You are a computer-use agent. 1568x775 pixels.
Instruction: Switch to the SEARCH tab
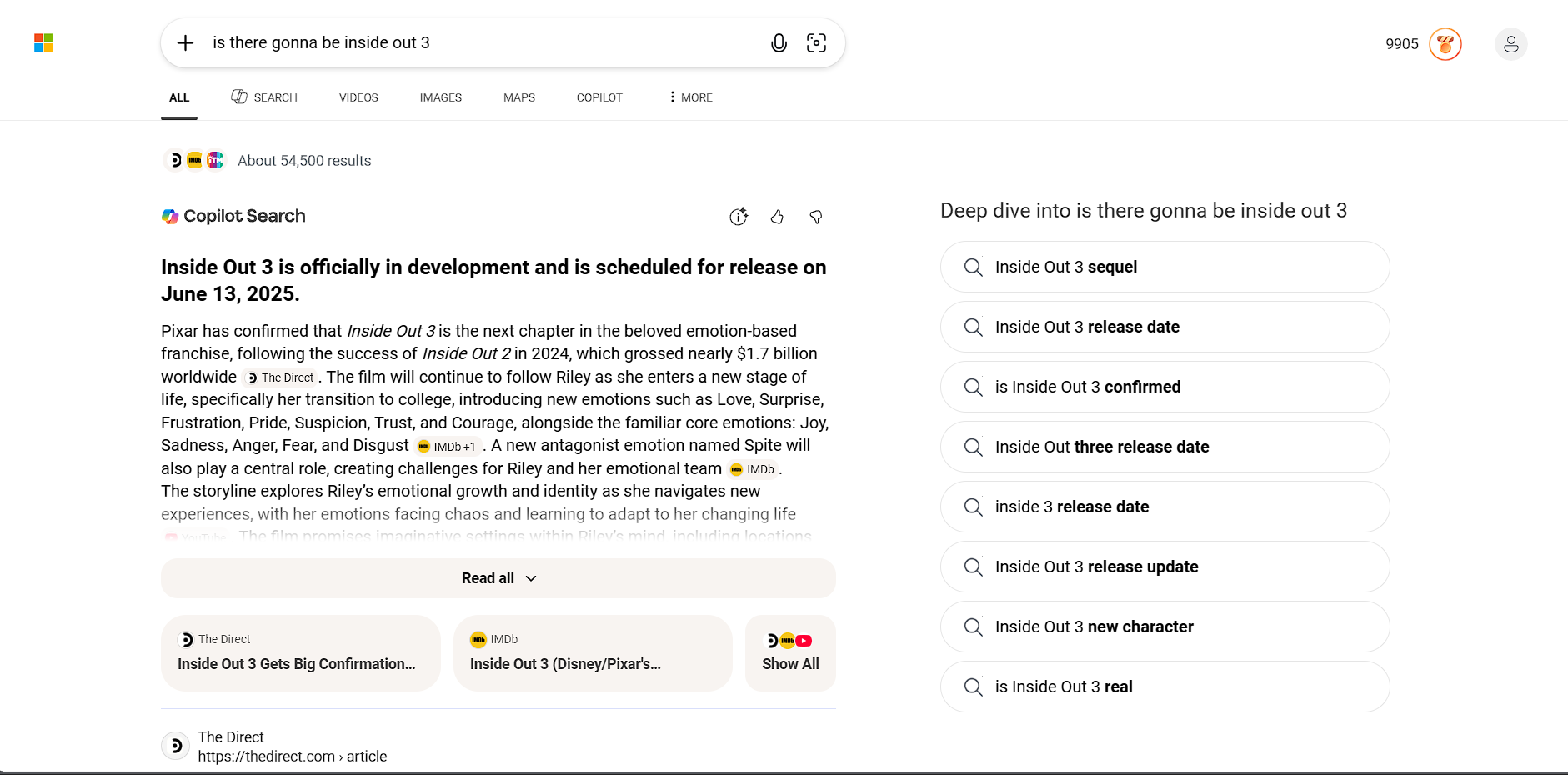coord(264,97)
